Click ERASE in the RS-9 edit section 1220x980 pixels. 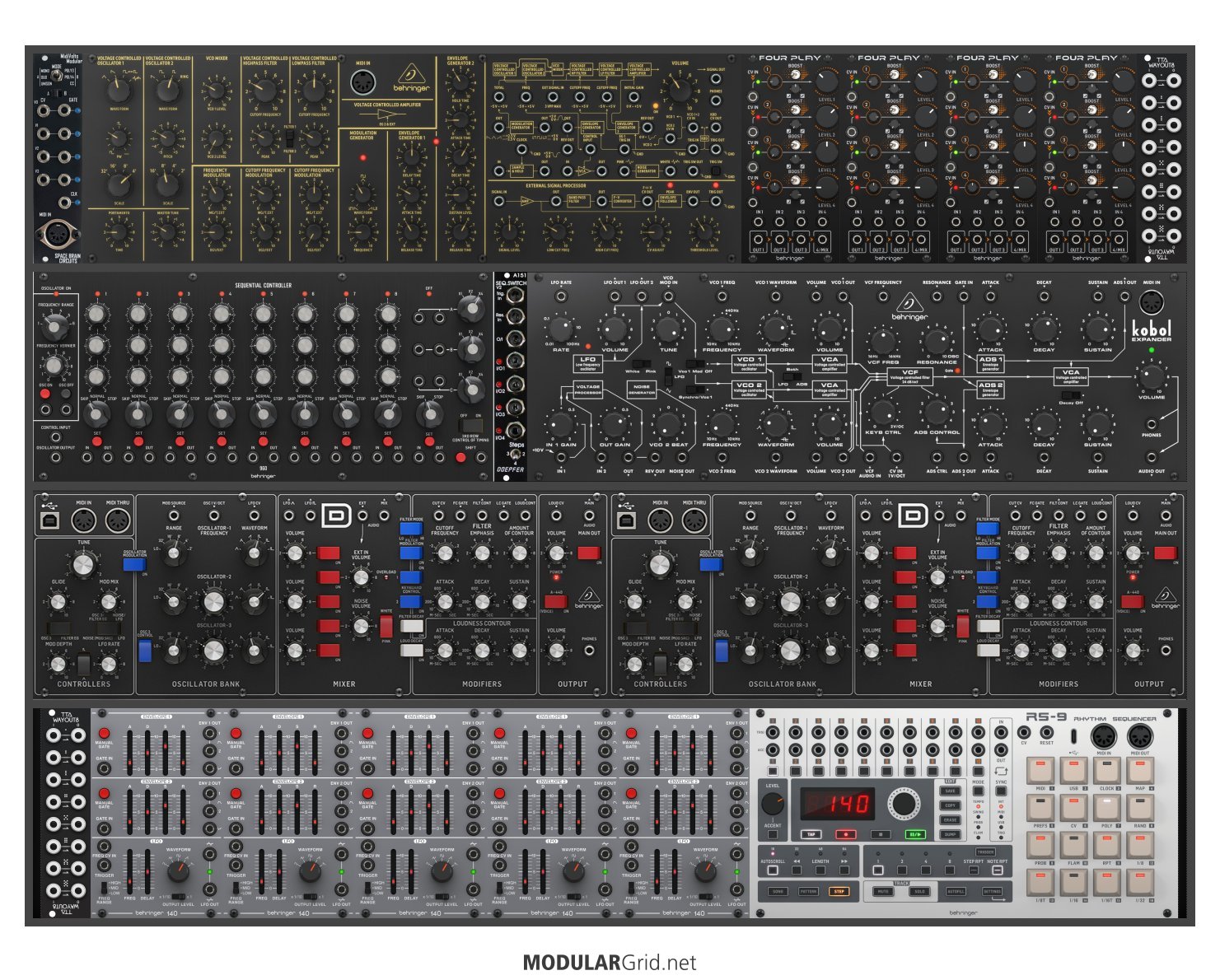[950, 819]
